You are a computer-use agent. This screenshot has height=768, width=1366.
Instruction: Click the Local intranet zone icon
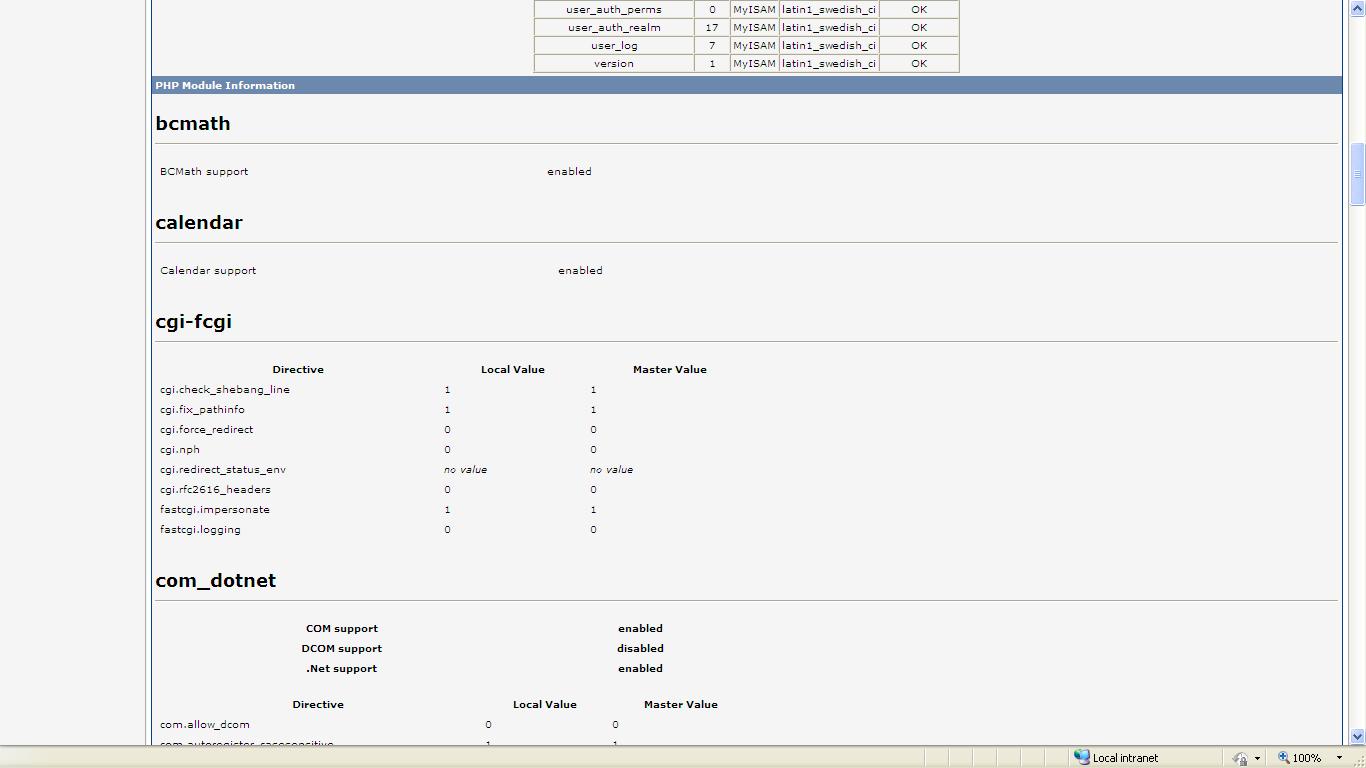point(1081,757)
